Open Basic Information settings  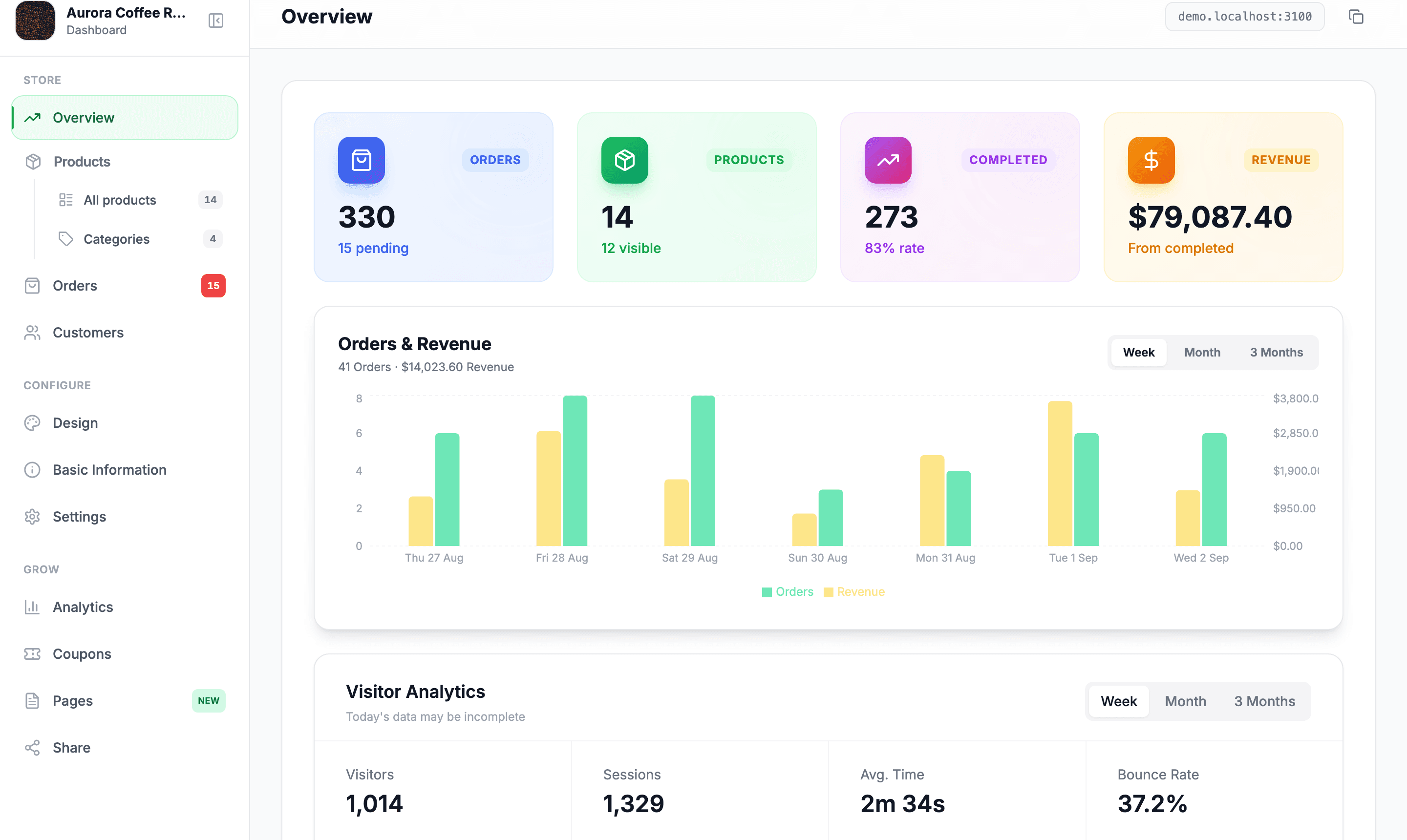tap(125, 470)
